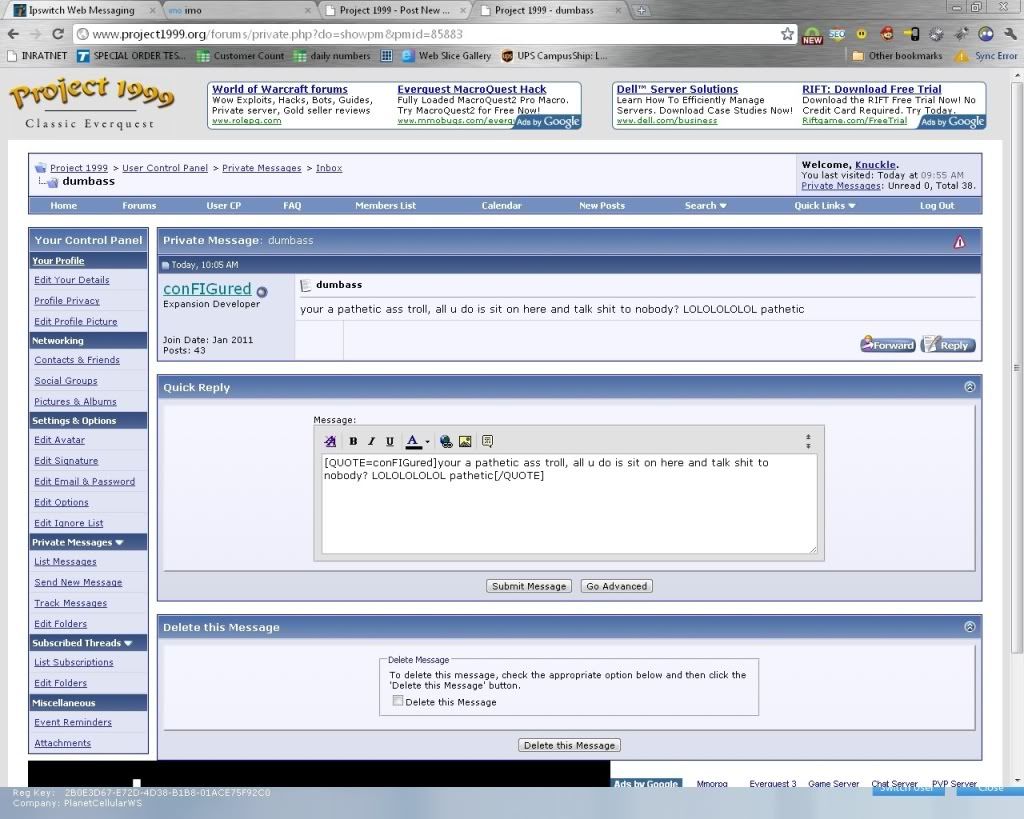The width and height of the screenshot is (1024, 819).
Task: Click the Remove Text Formatting icon in editor
Action: coord(330,442)
